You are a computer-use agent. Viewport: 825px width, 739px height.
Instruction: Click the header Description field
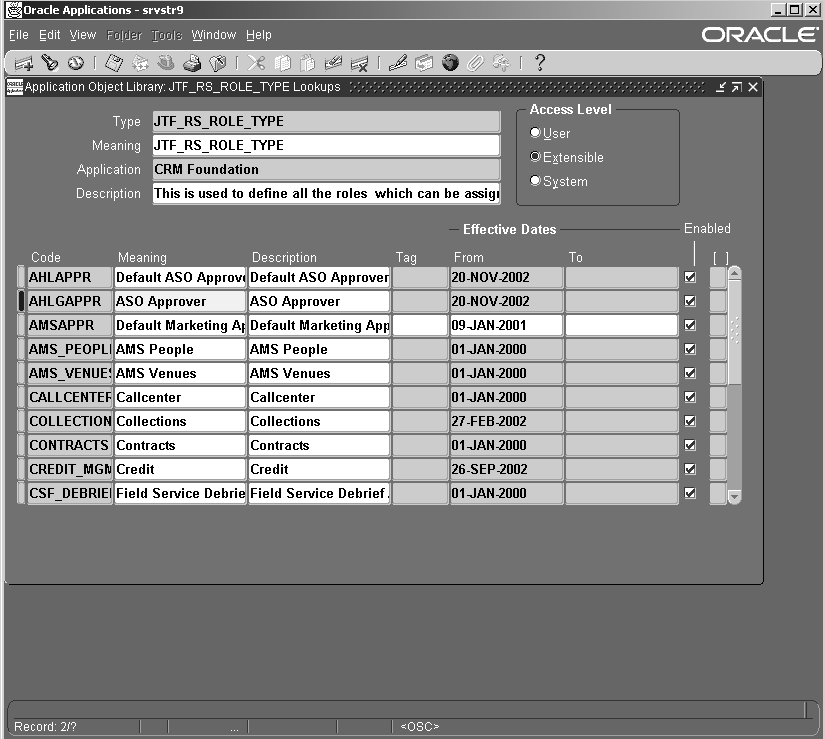(326, 194)
